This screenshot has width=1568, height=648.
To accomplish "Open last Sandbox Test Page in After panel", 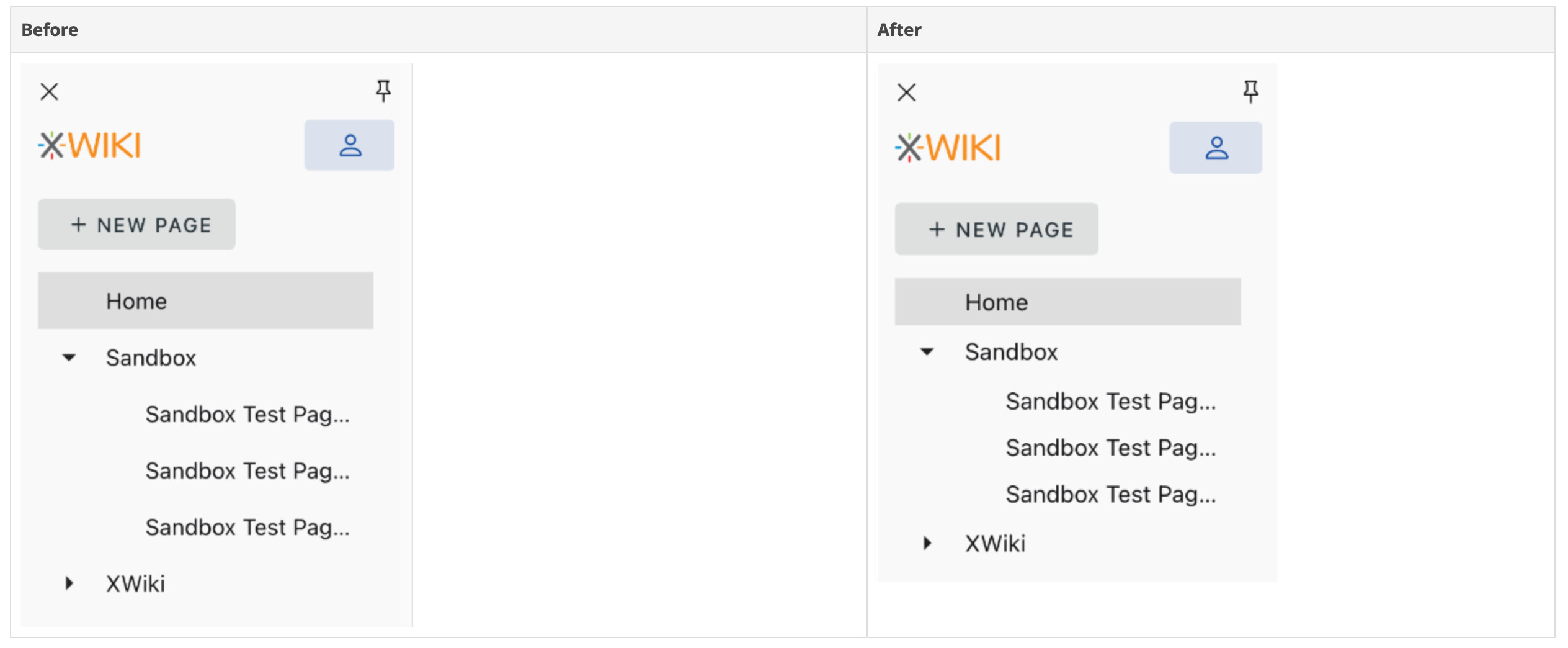I will coord(1110,495).
